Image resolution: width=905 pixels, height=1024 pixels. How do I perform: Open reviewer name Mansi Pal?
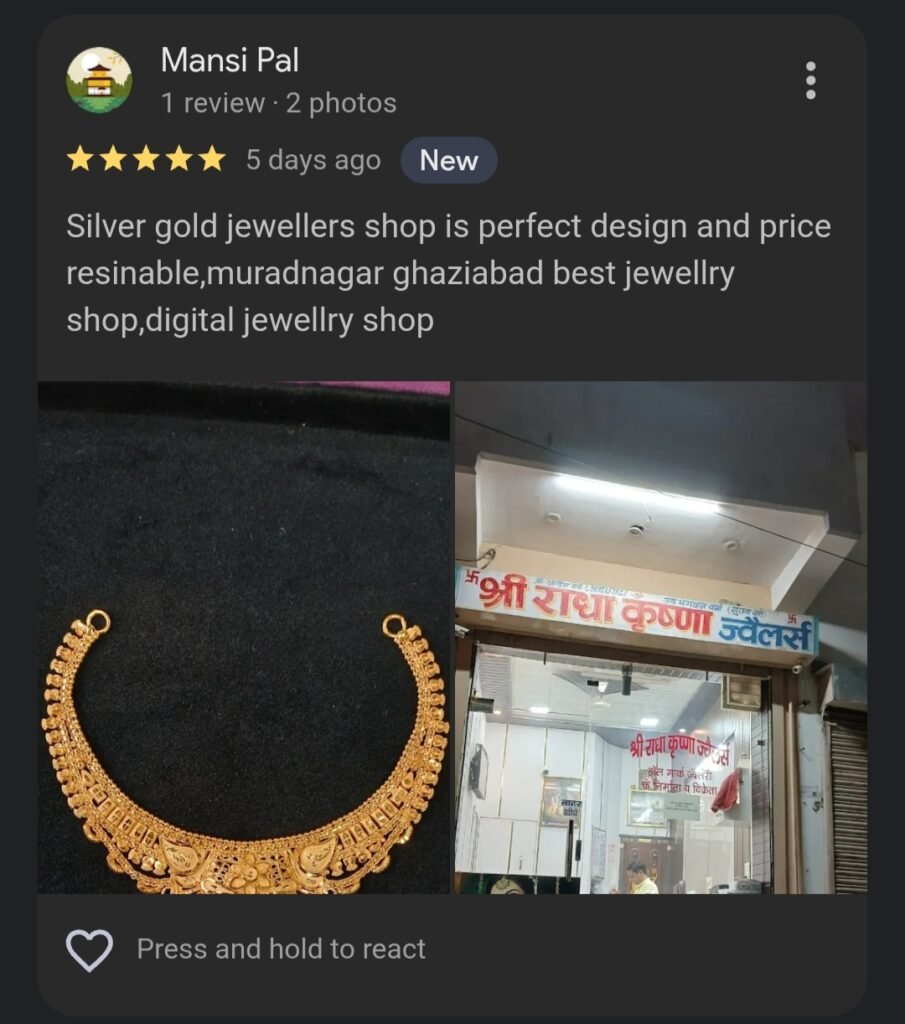click(x=230, y=60)
